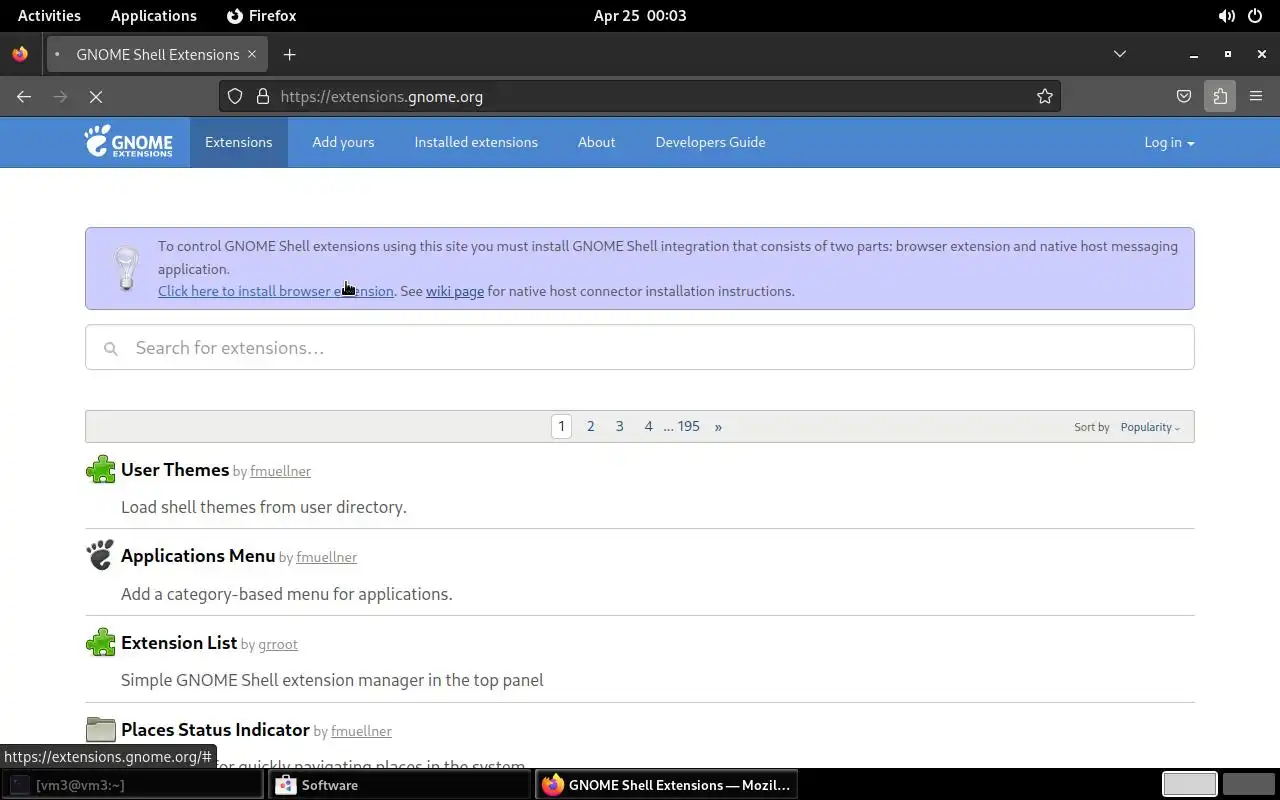The image size is (1280, 800).
Task: Click the Applications Menu footprint icon
Action: pyautogui.click(x=100, y=555)
